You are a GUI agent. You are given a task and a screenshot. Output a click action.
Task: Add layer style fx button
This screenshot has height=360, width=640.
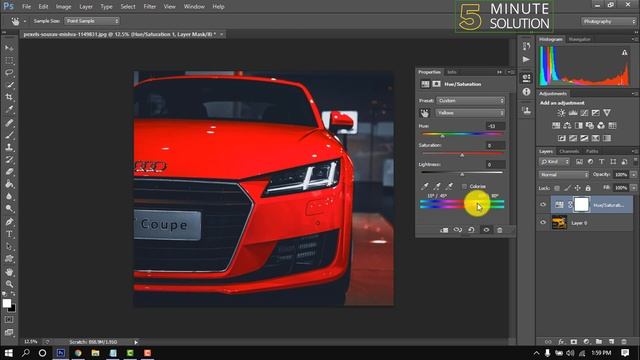tap(561, 342)
